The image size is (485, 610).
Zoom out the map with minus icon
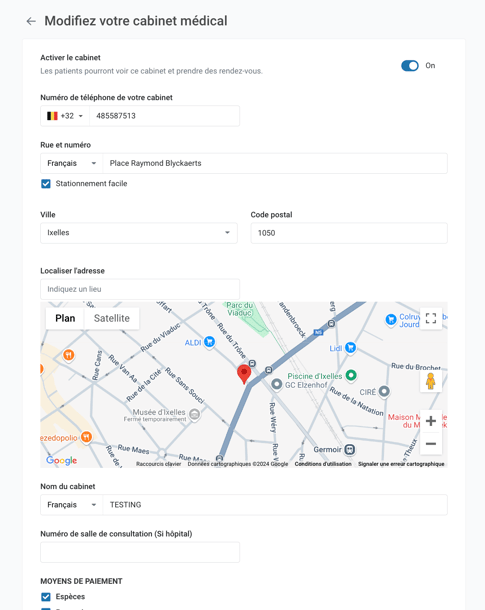point(431,443)
